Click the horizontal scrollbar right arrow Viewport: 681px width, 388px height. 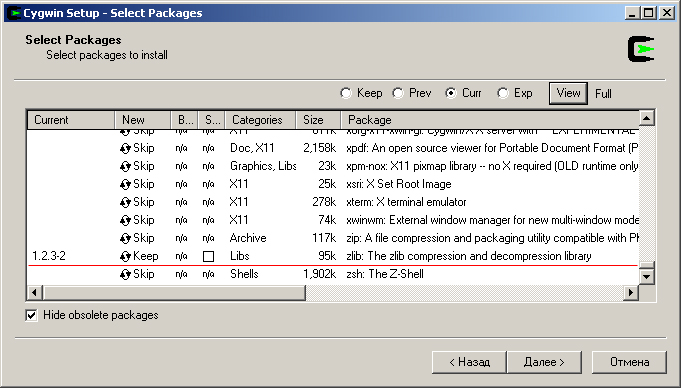pos(631,293)
